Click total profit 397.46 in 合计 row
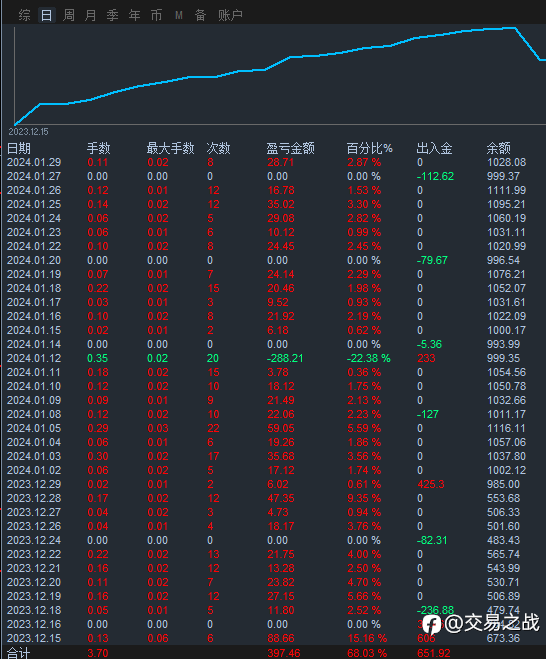The image size is (546, 659). (284, 654)
